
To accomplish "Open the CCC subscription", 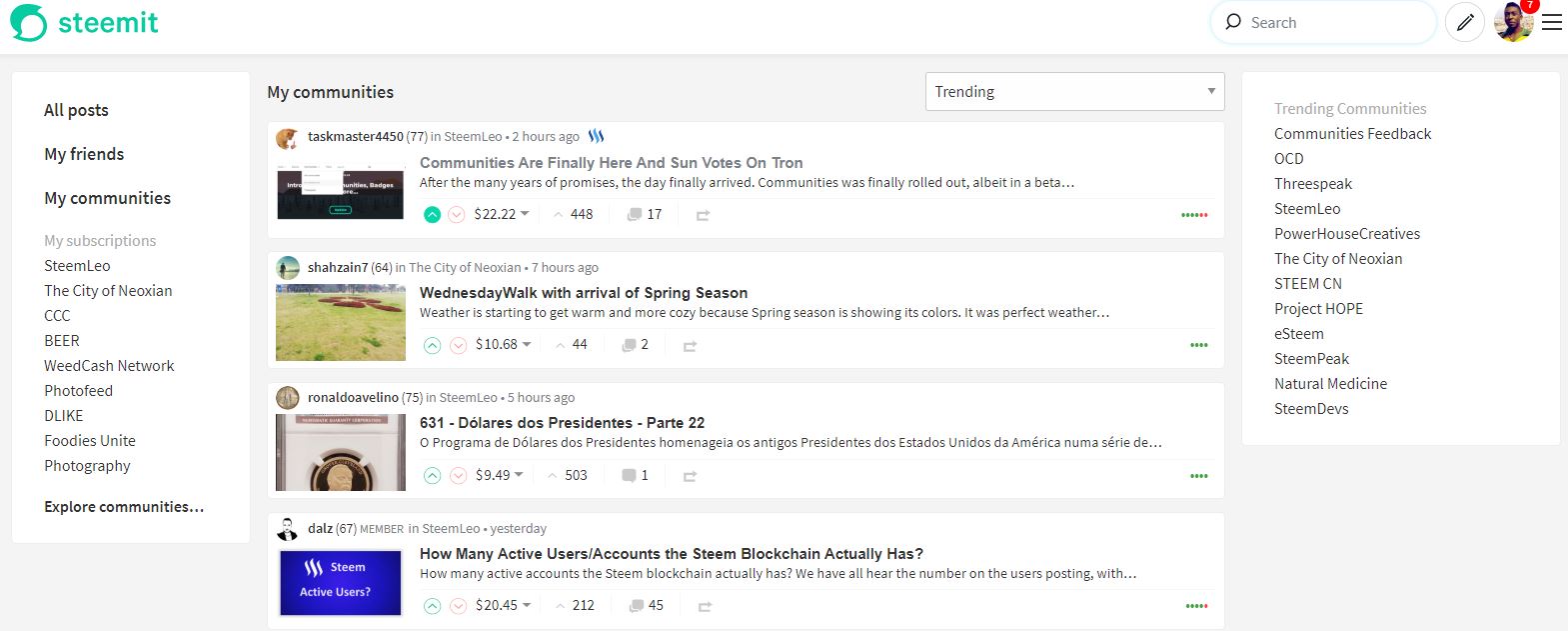I will coord(57,316).
